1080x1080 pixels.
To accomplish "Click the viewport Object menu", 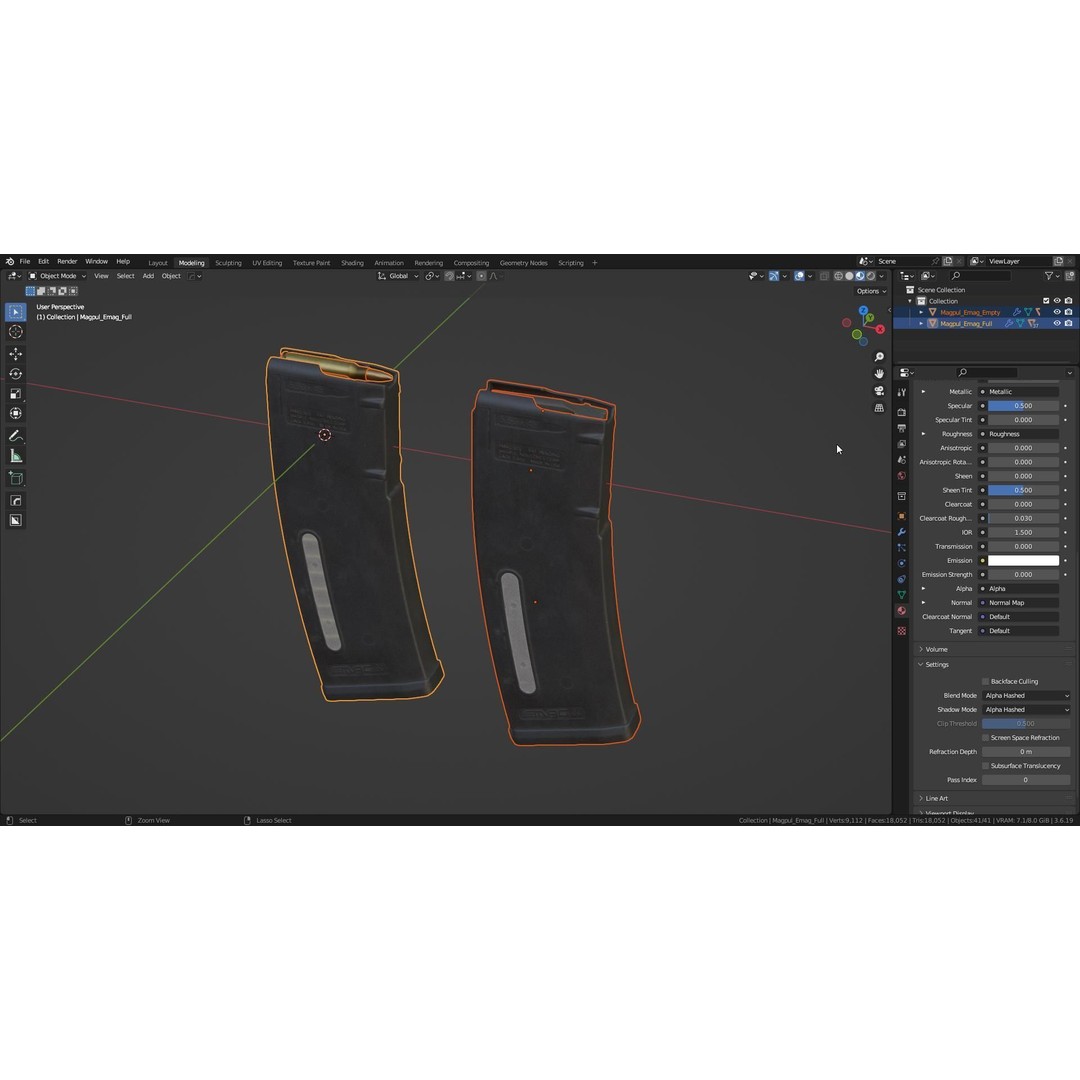I will click(x=171, y=276).
